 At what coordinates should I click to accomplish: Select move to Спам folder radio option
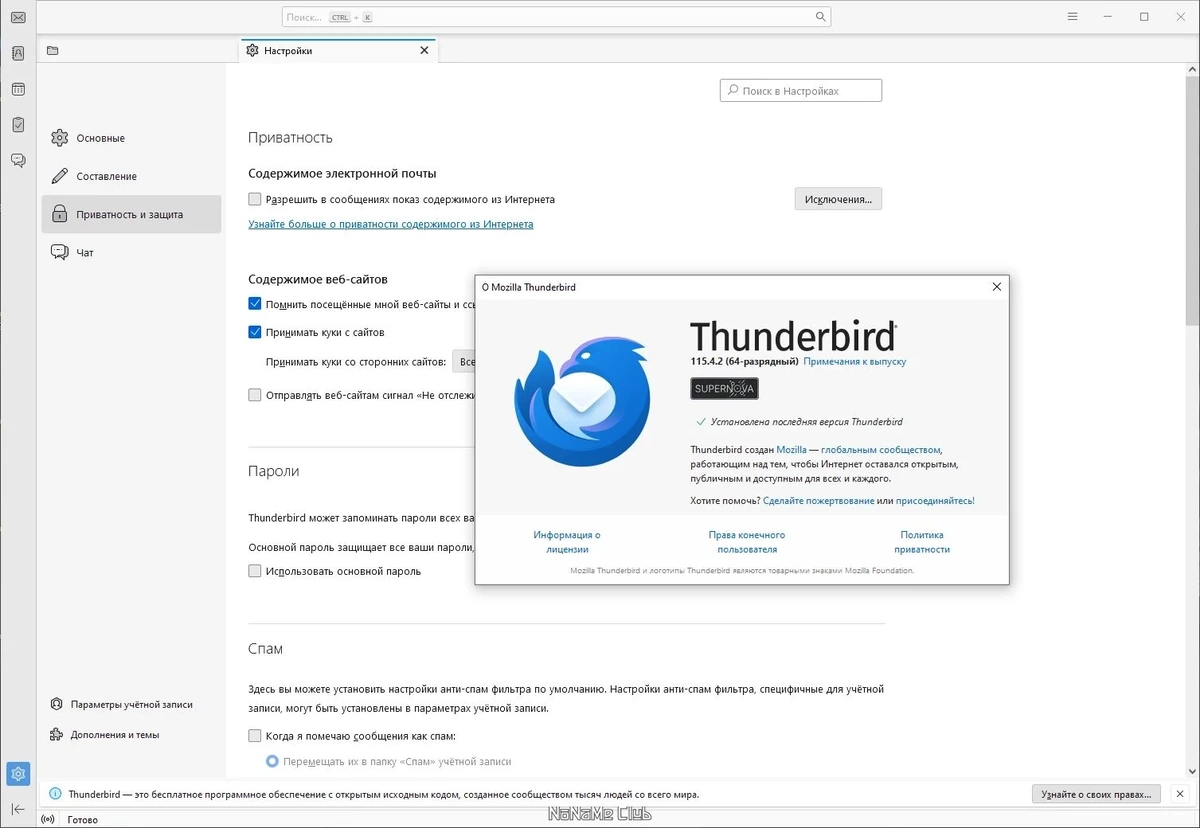pyautogui.click(x=272, y=761)
